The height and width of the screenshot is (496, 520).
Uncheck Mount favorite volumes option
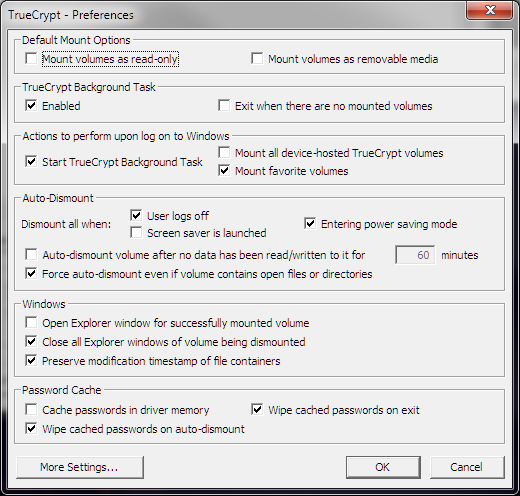click(224, 171)
